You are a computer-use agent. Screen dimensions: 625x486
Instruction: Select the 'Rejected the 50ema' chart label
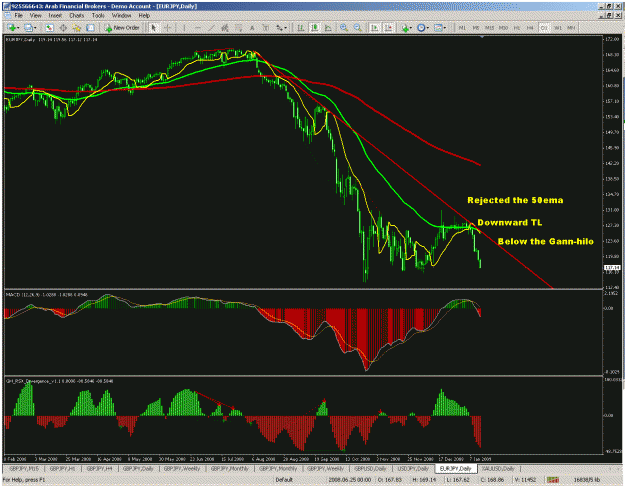click(515, 200)
